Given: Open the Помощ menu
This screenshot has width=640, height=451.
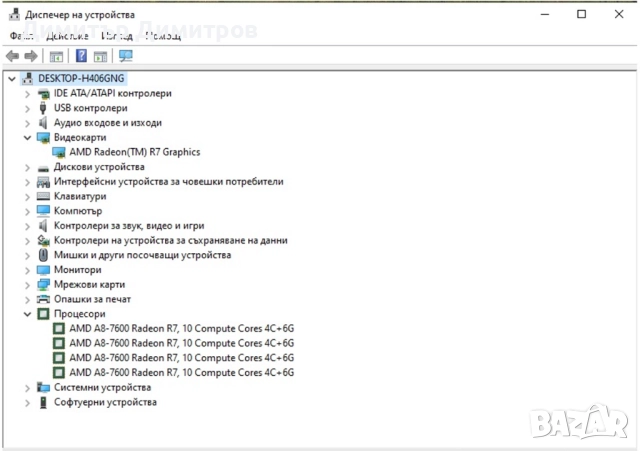Looking at the screenshot, I should click(x=162, y=35).
